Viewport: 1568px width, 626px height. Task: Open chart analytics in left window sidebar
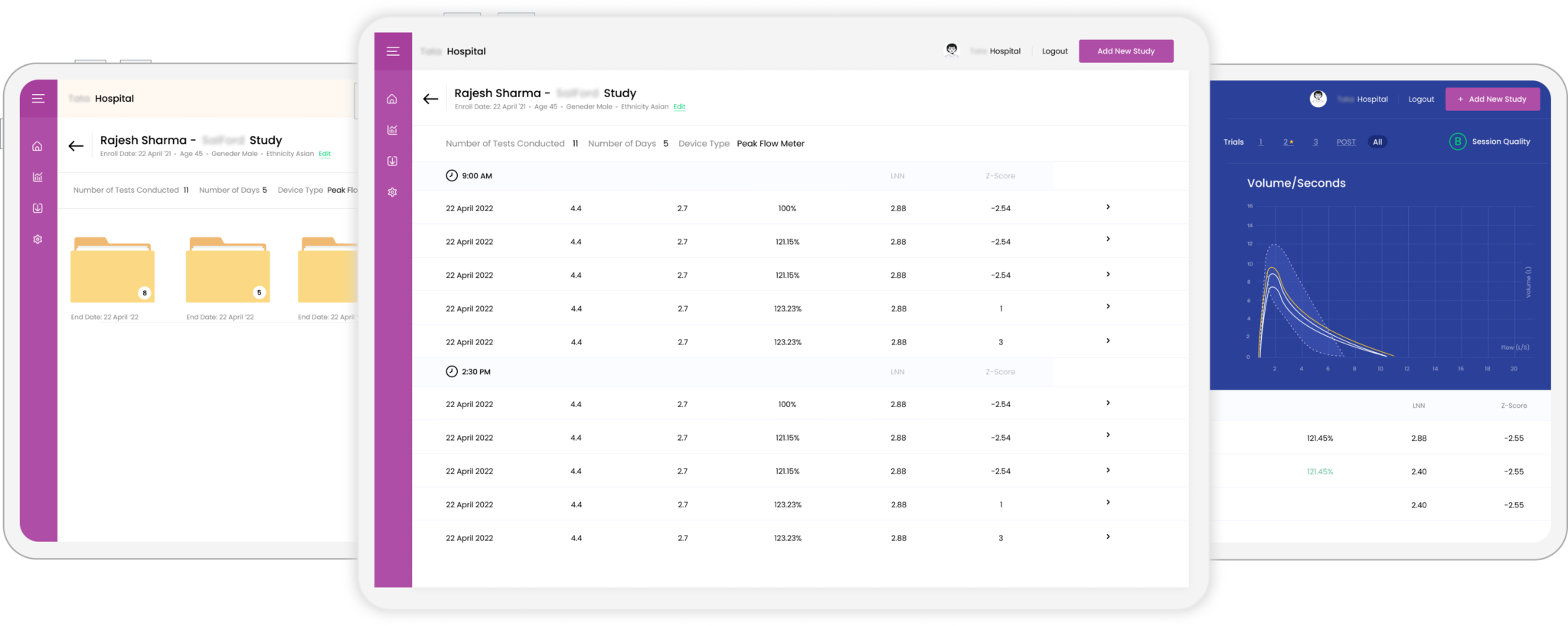[38, 177]
